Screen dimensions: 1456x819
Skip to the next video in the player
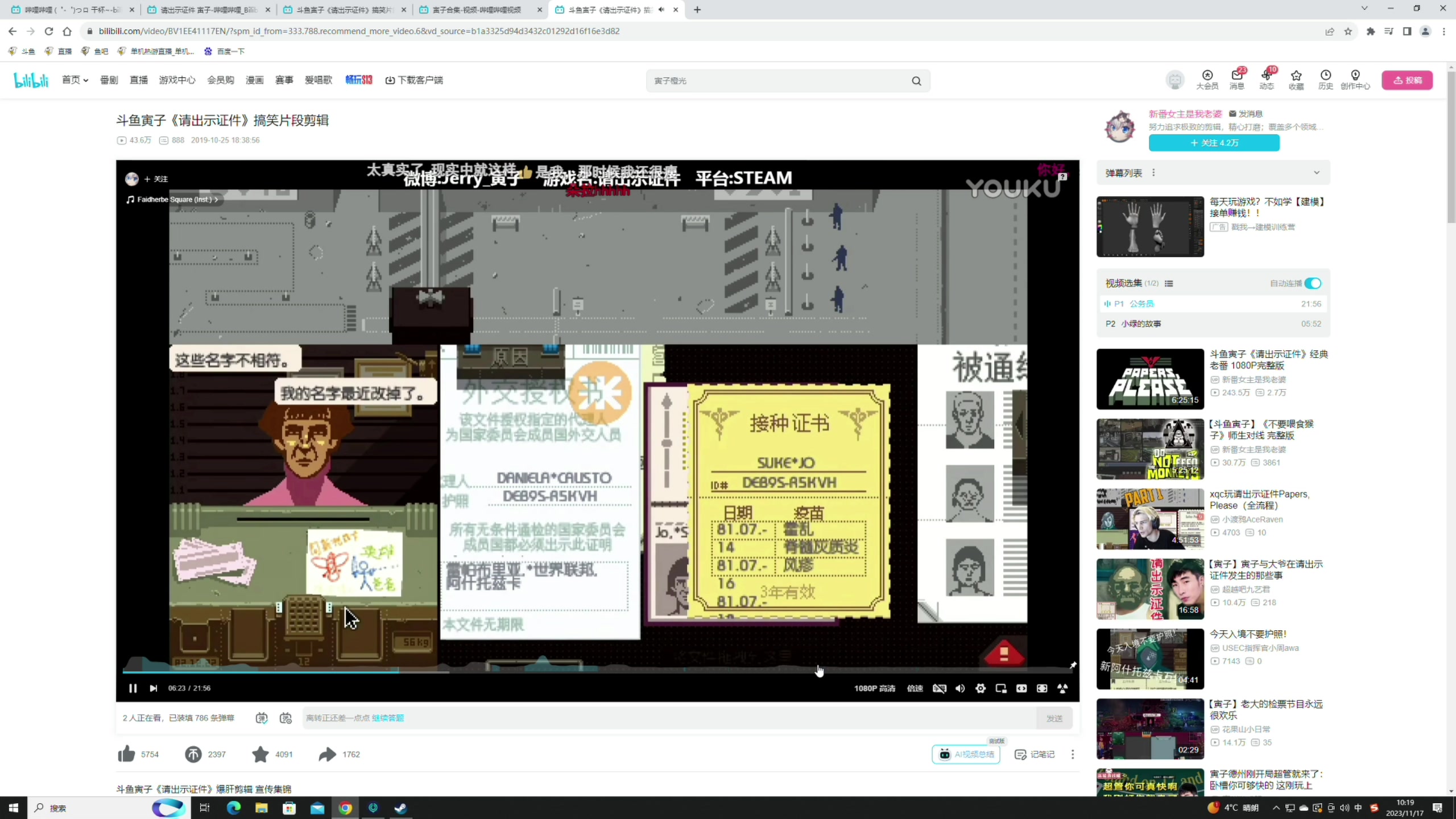pyautogui.click(x=154, y=688)
